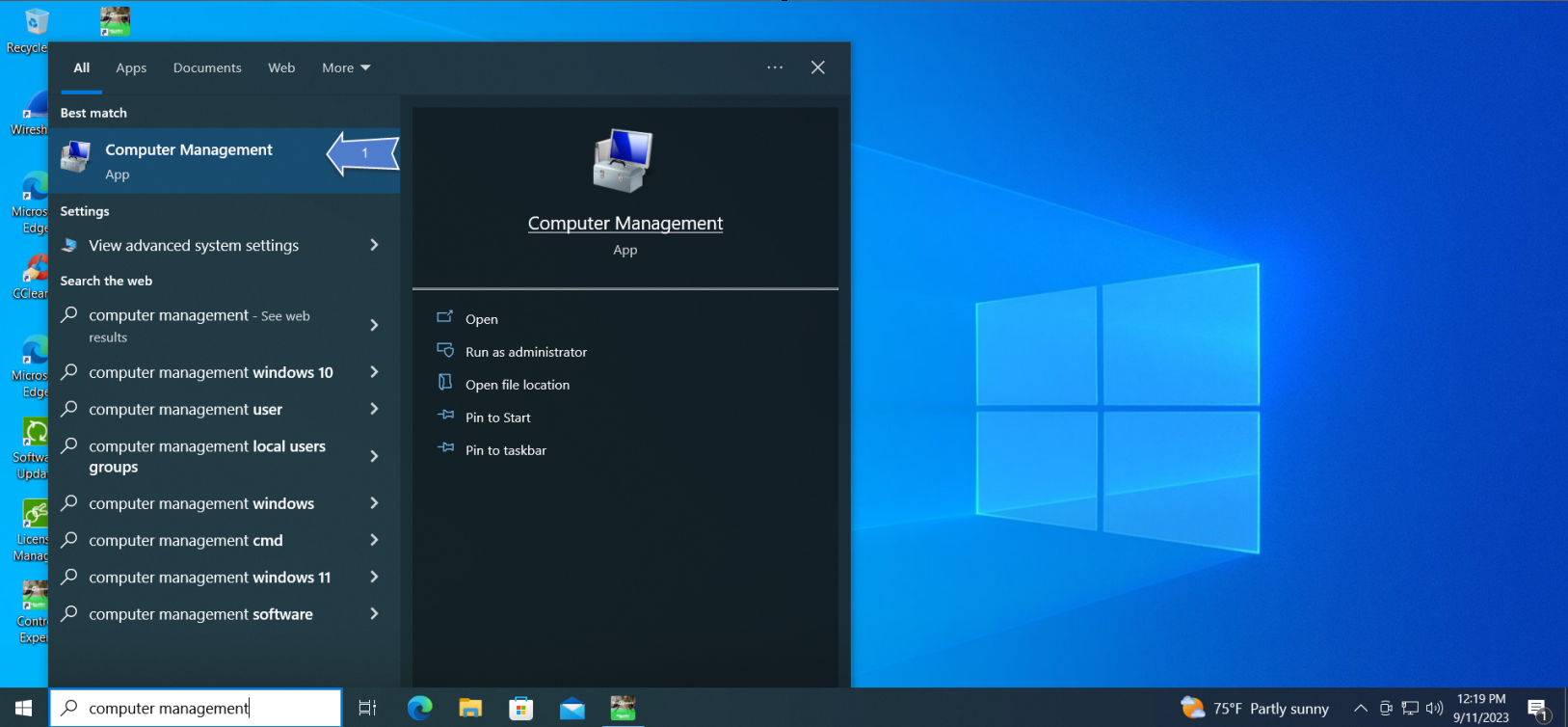Open the Mail app from the taskbar
The width and height of the screenshot is (1568, 727).
[572, 709]
